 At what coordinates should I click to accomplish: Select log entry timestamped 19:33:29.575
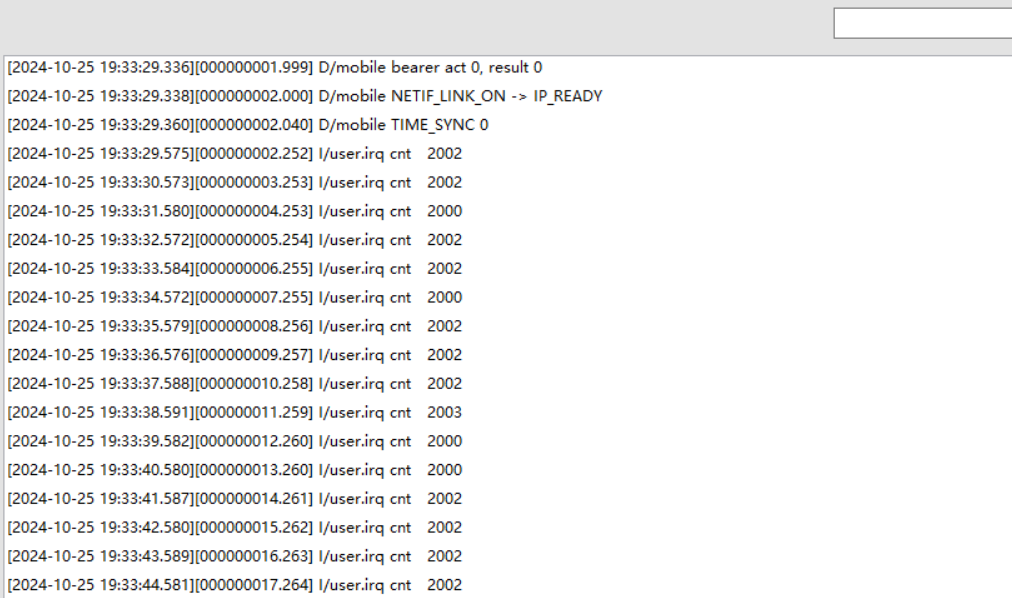(x=235, y=154)
